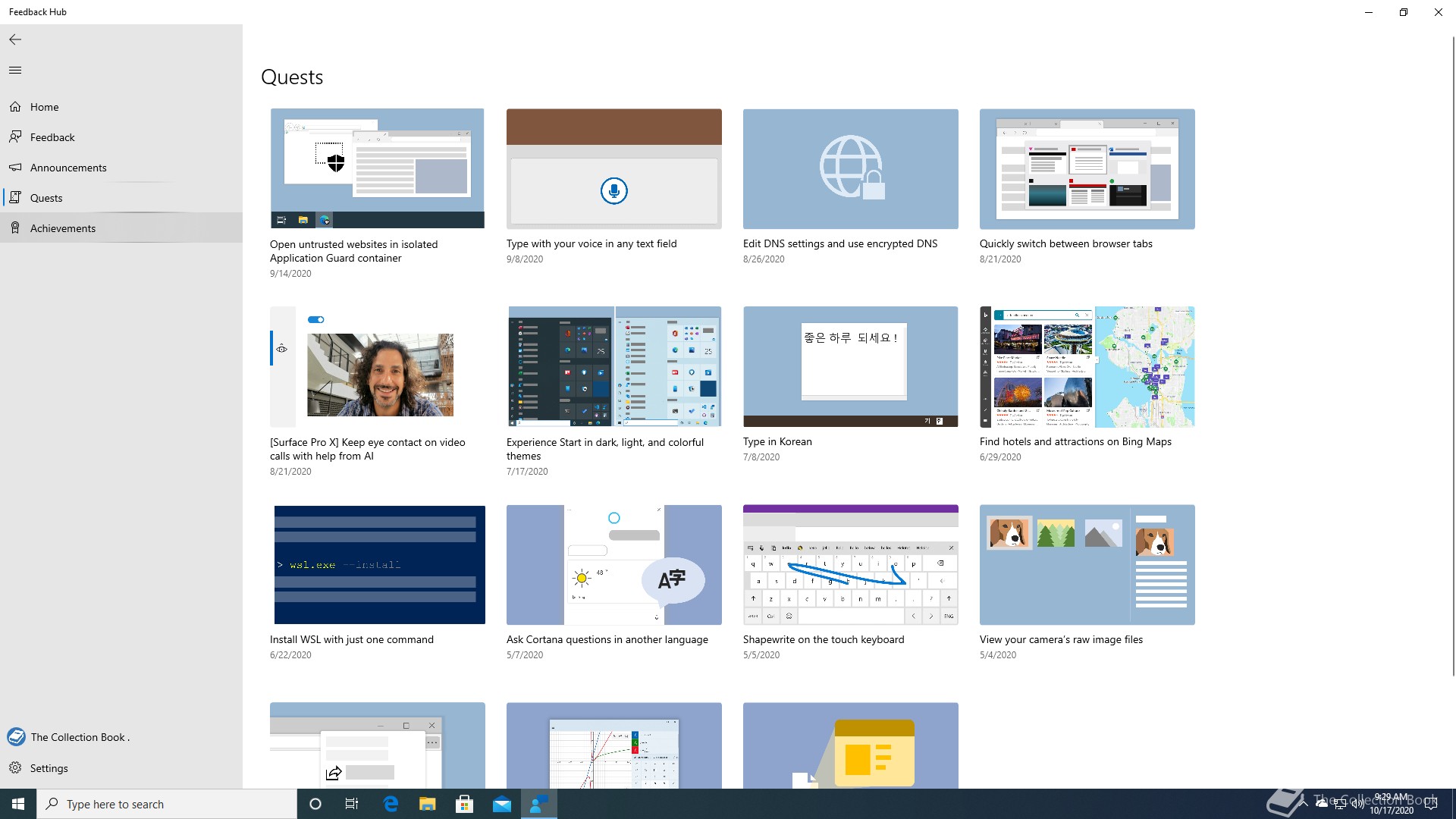Open the WSL install quest thumbnail

[x=378, y=565]
